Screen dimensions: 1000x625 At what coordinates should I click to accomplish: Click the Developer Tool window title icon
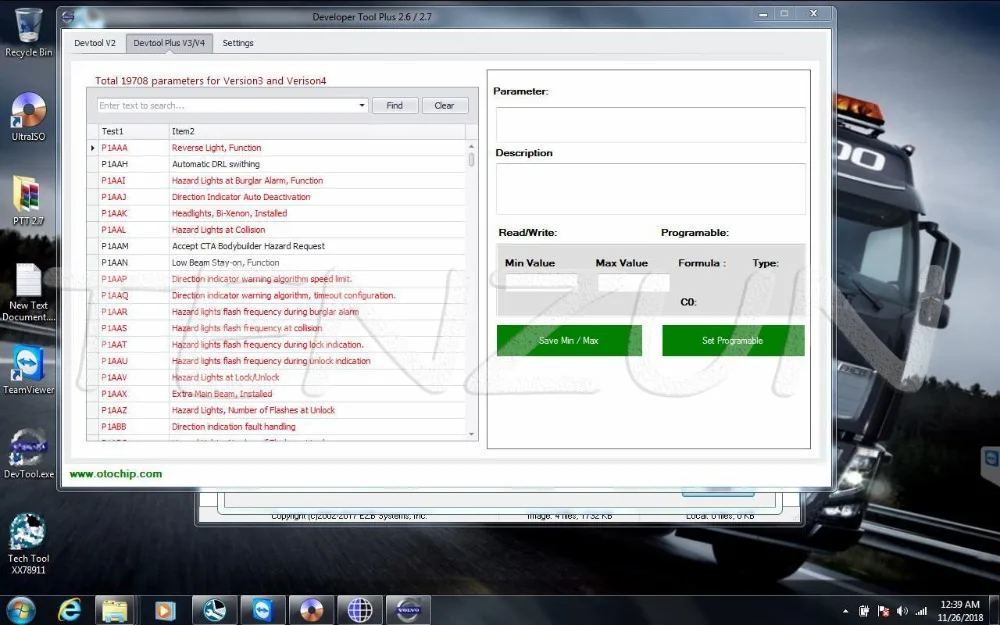click(x=68, y=17)
